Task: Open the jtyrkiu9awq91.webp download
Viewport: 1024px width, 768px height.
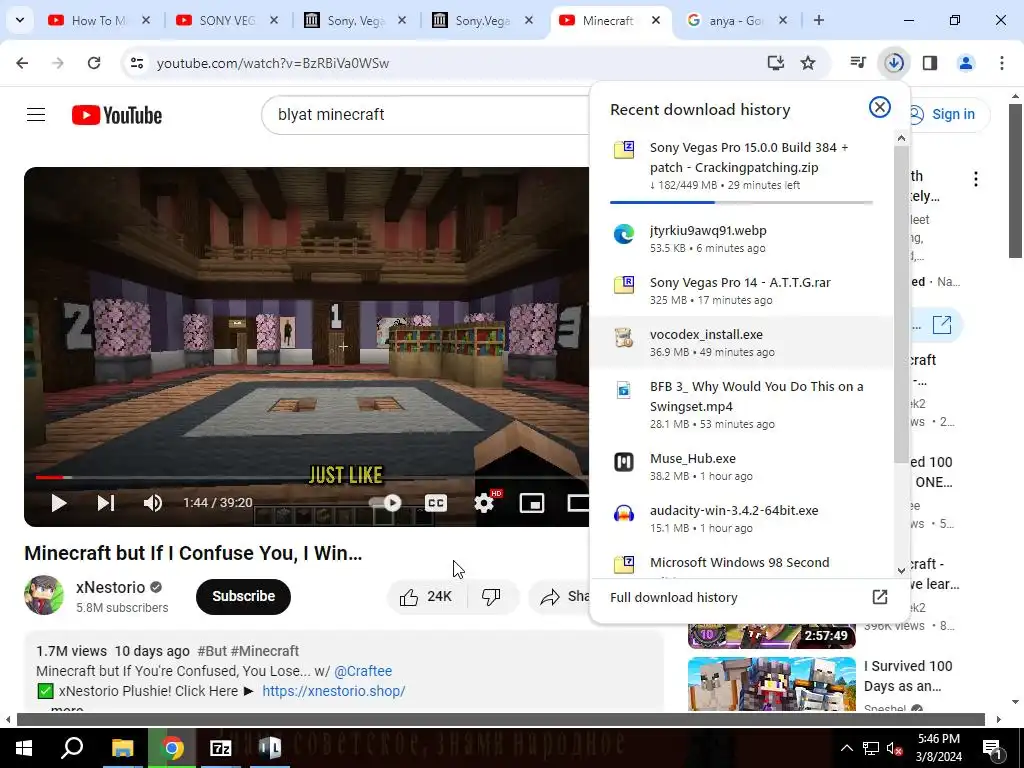Action: tap(741, 238)
